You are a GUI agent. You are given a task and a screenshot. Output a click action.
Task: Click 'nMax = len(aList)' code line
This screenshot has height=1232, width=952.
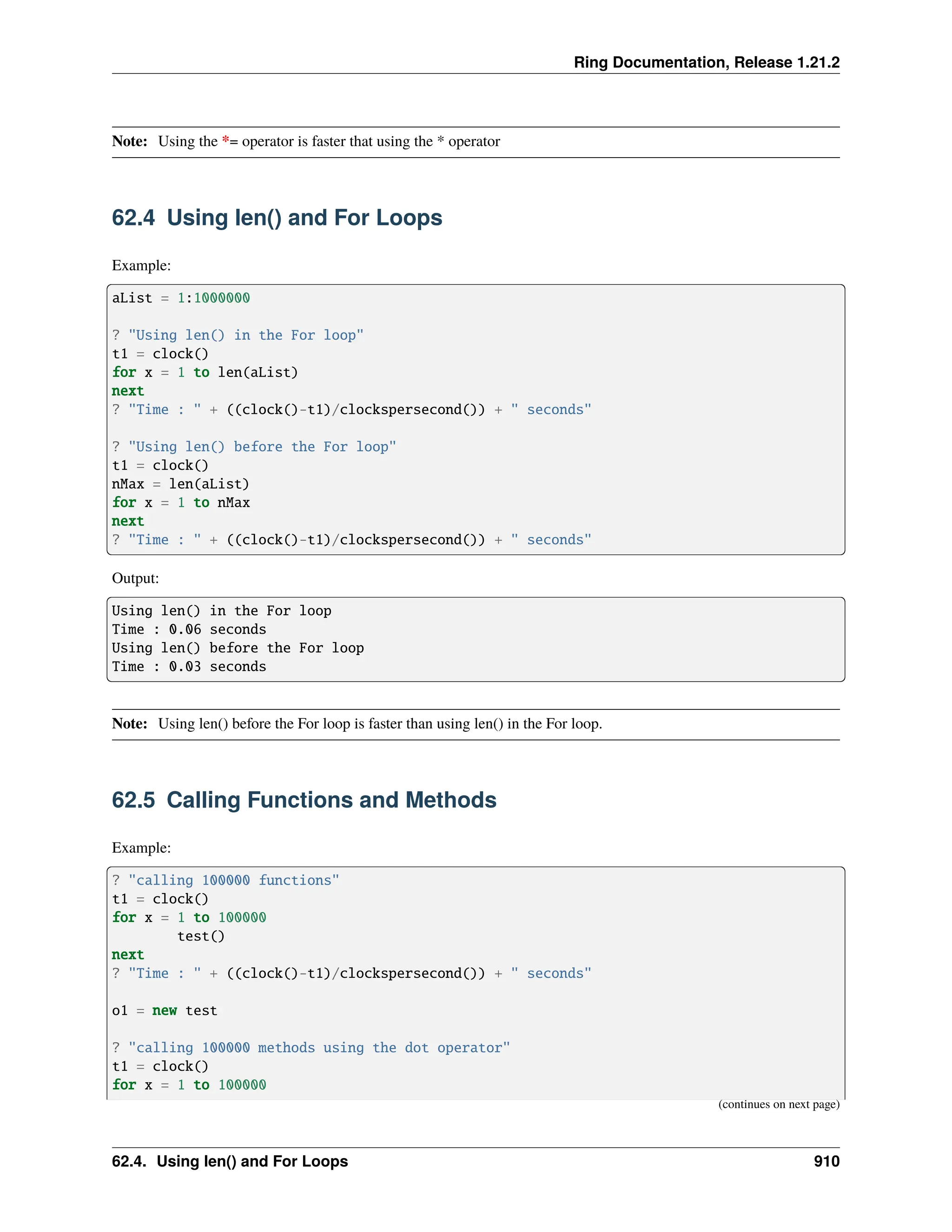point(180,484)
